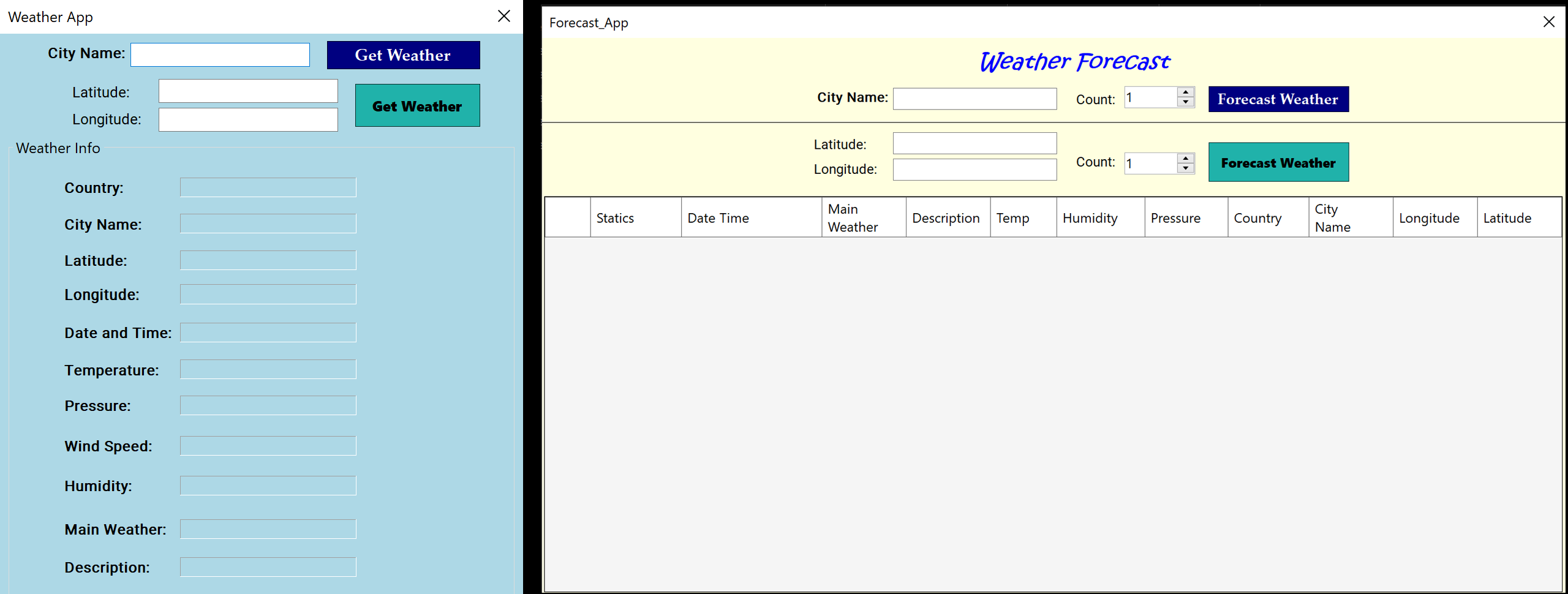Select the Humidity field in Weather Info
This screenshot has width=1568, height=594.
point(268,486)
